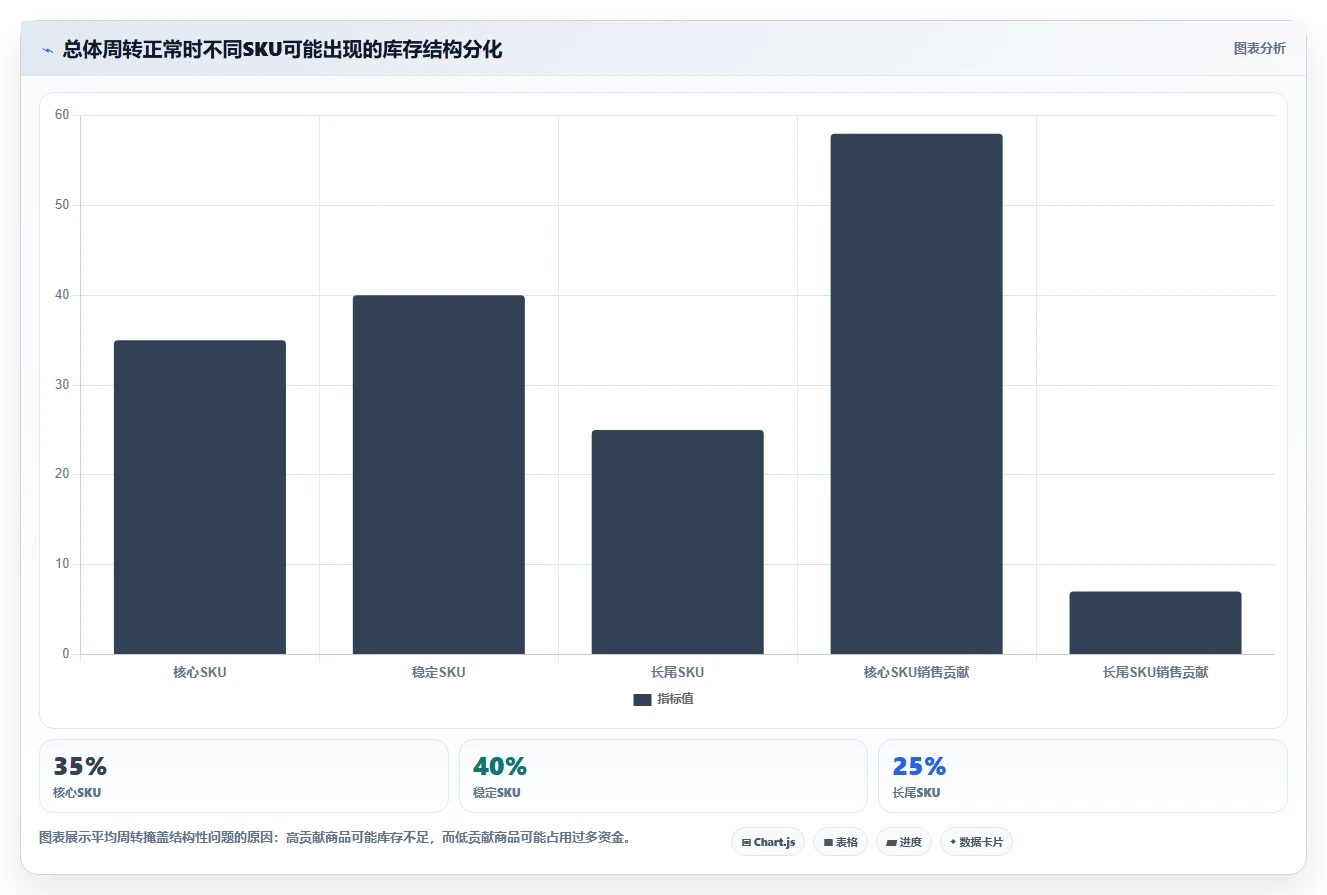Click the 核心SKU bar in chart

pos(200,497)
